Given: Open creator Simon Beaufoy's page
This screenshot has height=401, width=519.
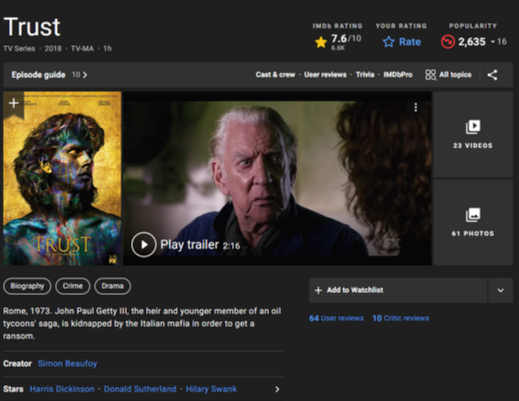Looking at the screenshot, I should click(67, 363).
